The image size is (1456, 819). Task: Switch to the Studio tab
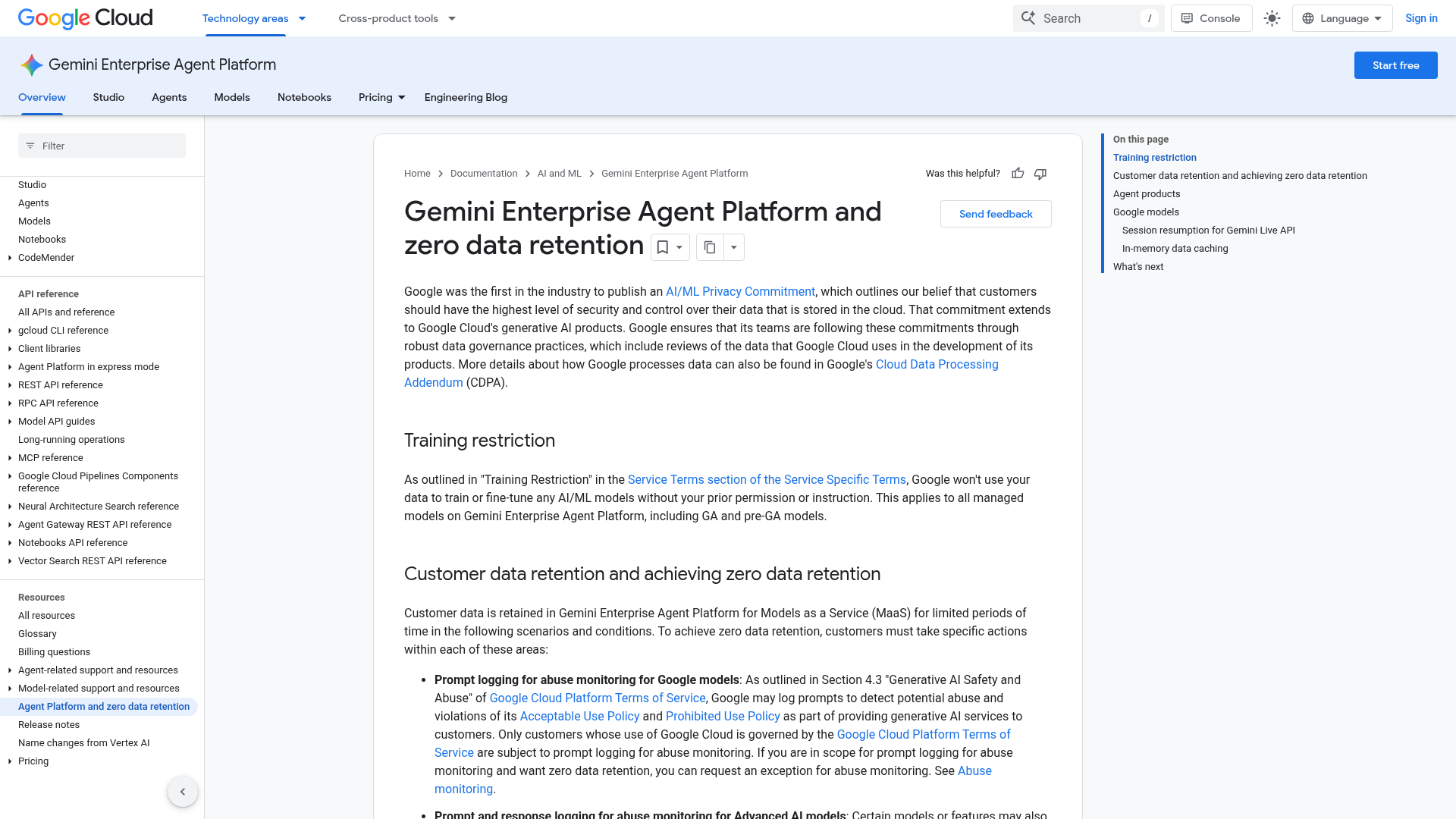[x=108, y=97]
